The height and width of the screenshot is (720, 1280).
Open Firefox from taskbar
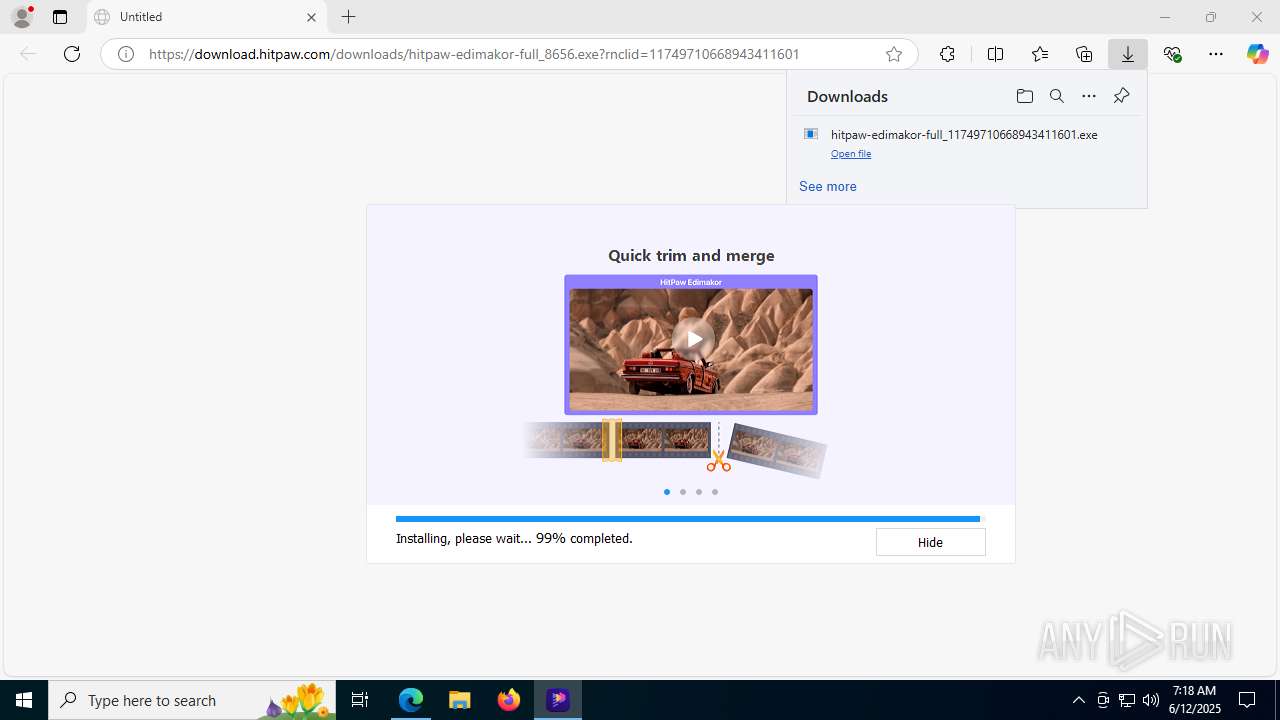click(x=509, y=700)
